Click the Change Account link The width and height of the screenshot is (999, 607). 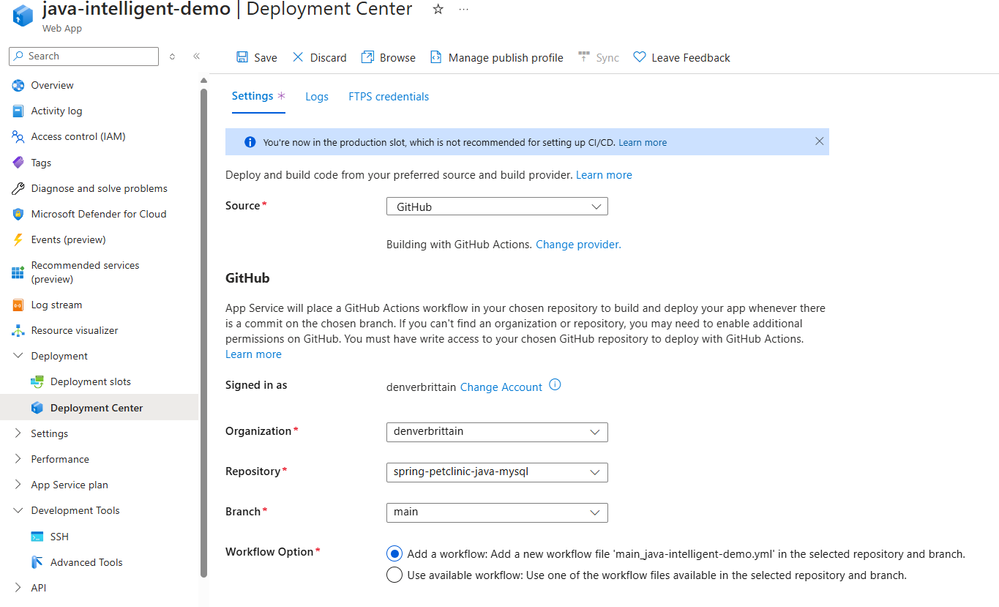coord(501,387)
